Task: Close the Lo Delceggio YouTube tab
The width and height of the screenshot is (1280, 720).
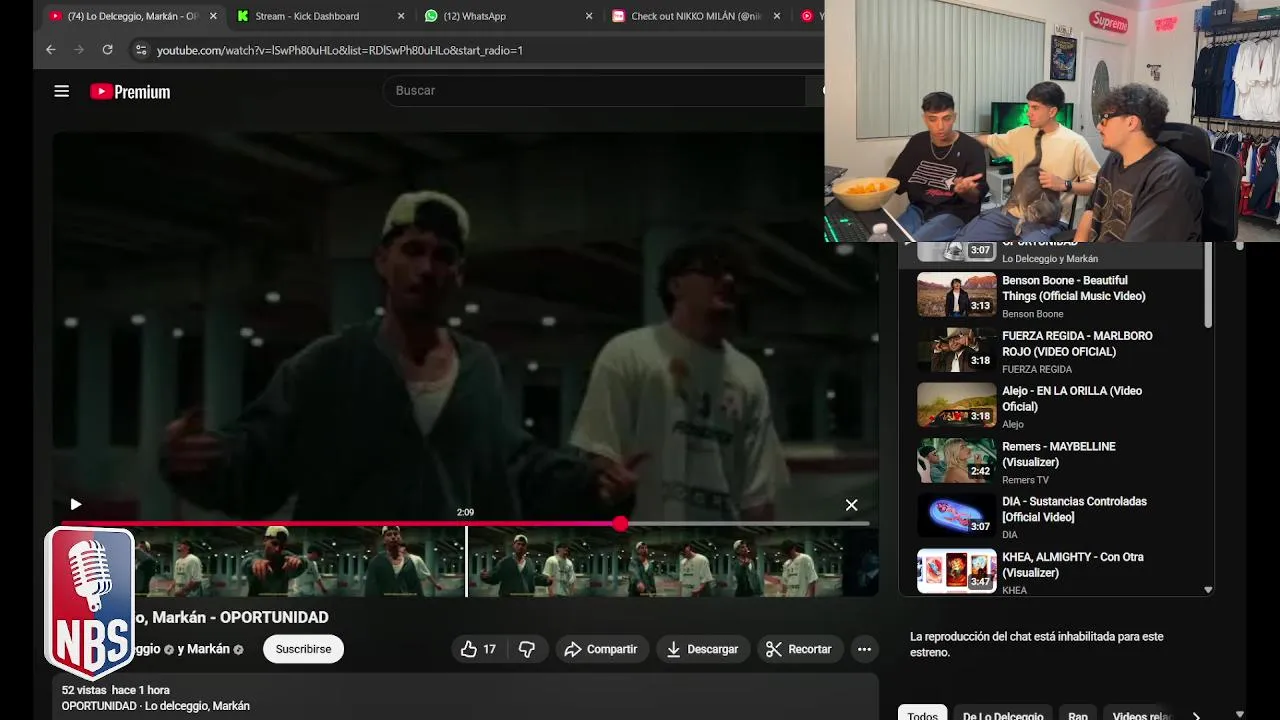Action: point(212,16)
